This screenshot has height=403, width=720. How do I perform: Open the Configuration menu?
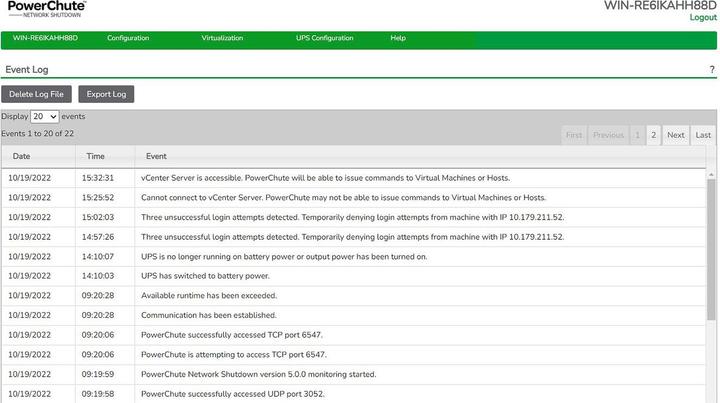pyautogui.click(x=128, y=38)
